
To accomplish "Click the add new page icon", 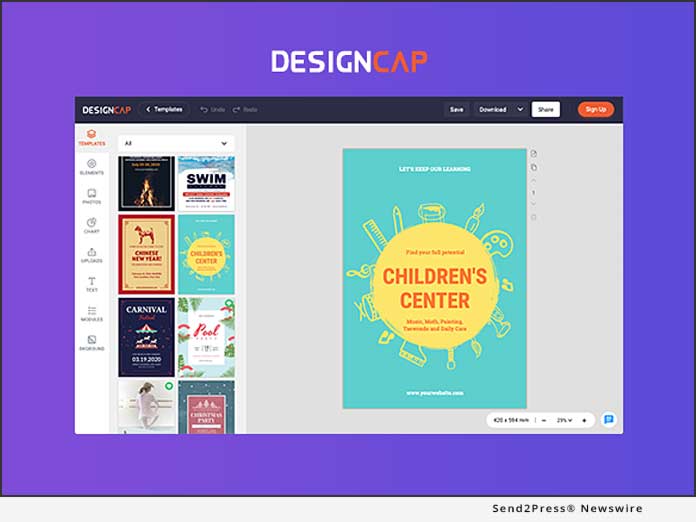I will coord(534,154).
